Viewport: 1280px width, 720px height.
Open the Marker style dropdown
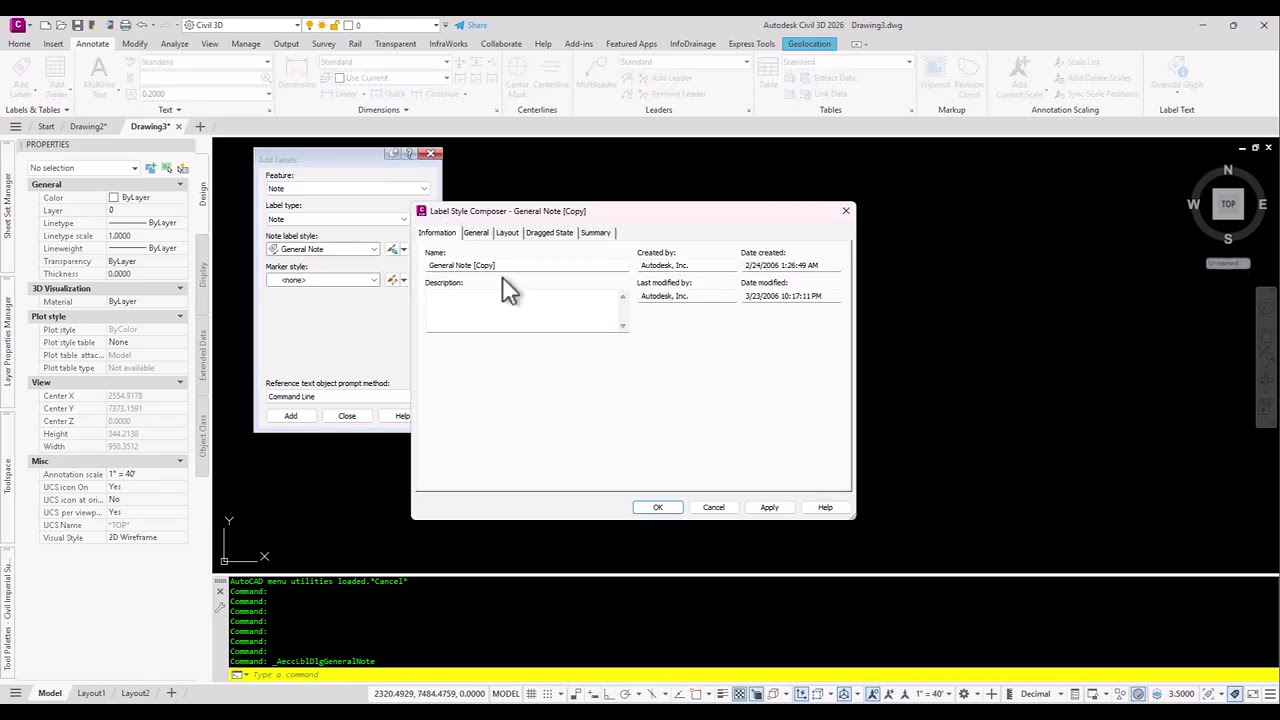click(x=374, y=280)
